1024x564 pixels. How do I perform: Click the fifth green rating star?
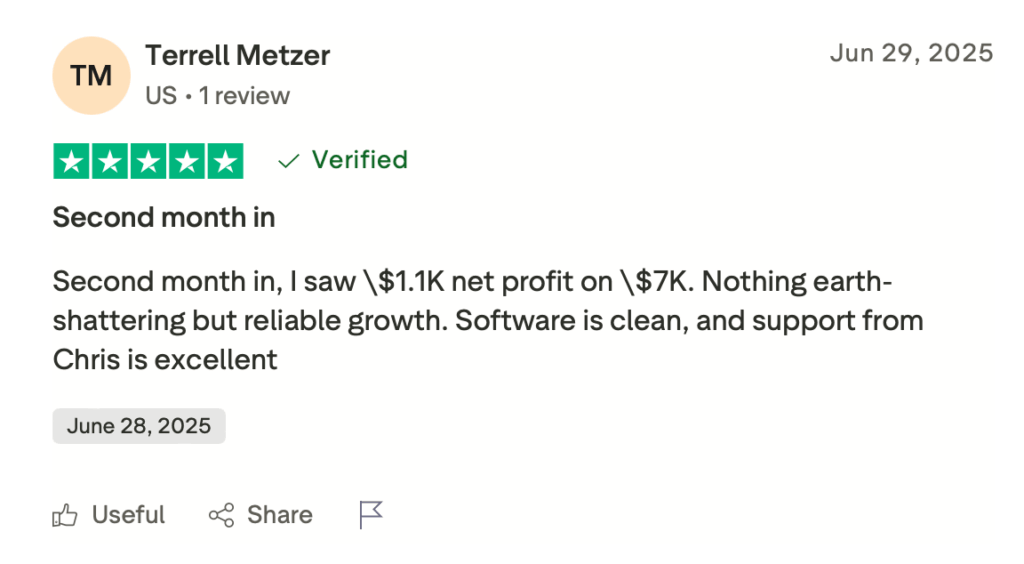224,160
